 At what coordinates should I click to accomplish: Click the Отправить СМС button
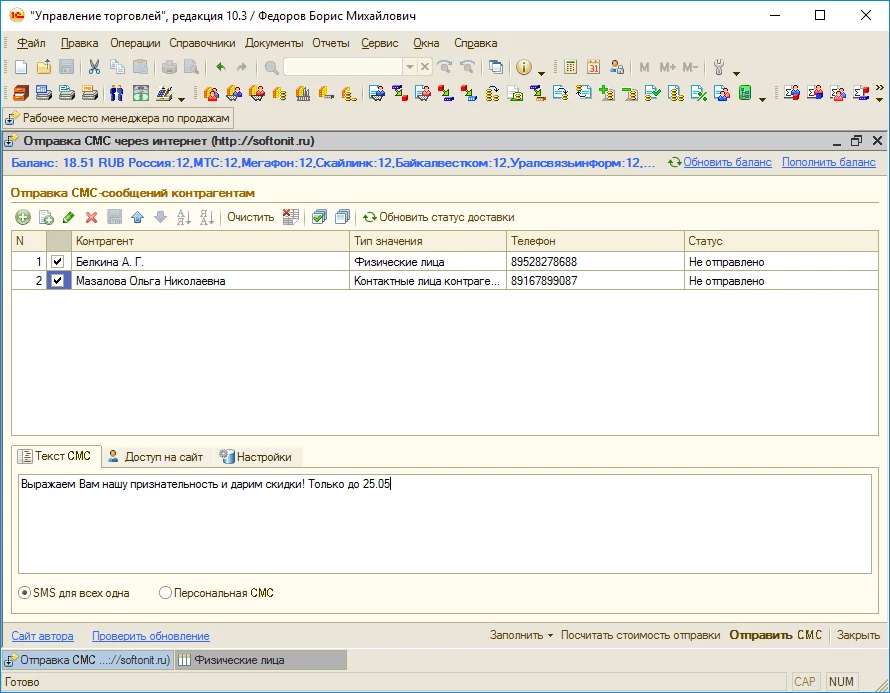pyautogui.click(x=776, y=635)
